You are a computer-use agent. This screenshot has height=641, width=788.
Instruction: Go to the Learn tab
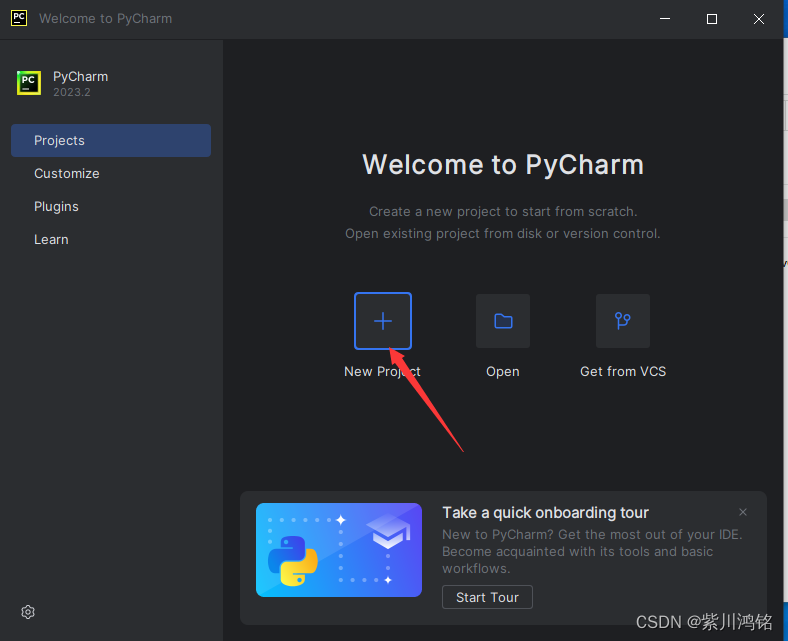pyautogui.click(x=111, y=240)
